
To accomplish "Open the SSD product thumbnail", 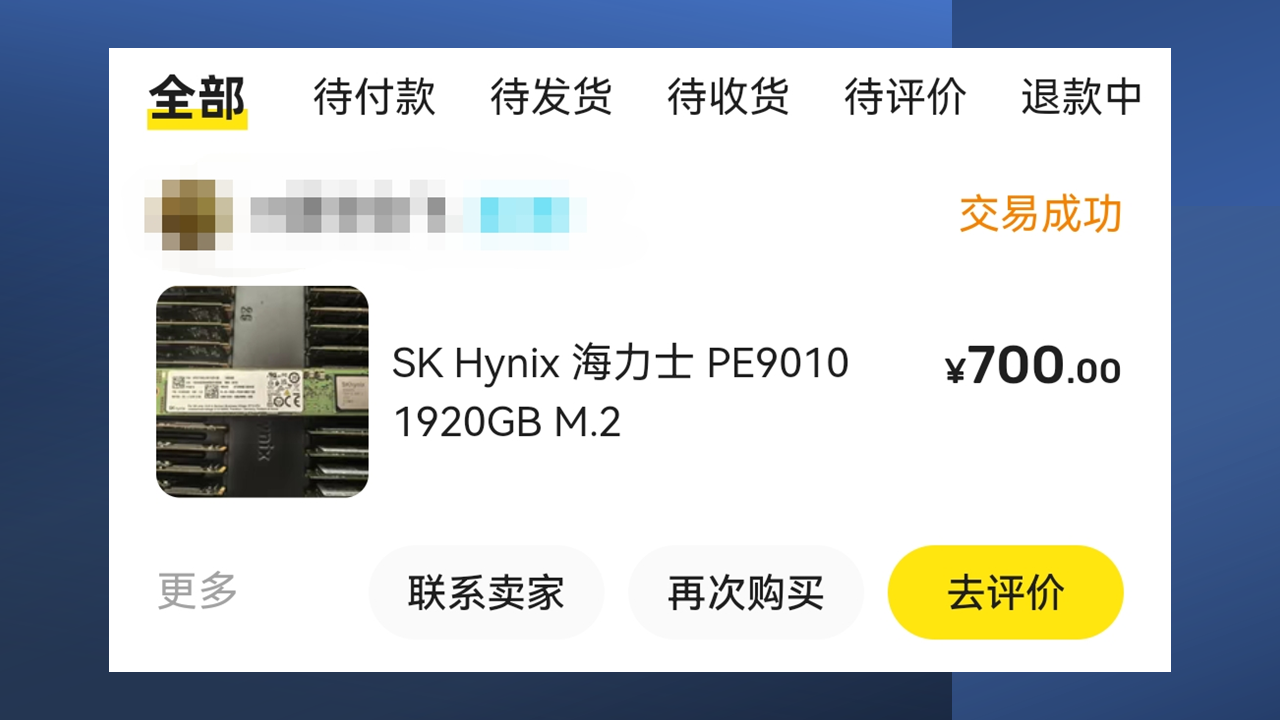I will (x=262, y=392).
